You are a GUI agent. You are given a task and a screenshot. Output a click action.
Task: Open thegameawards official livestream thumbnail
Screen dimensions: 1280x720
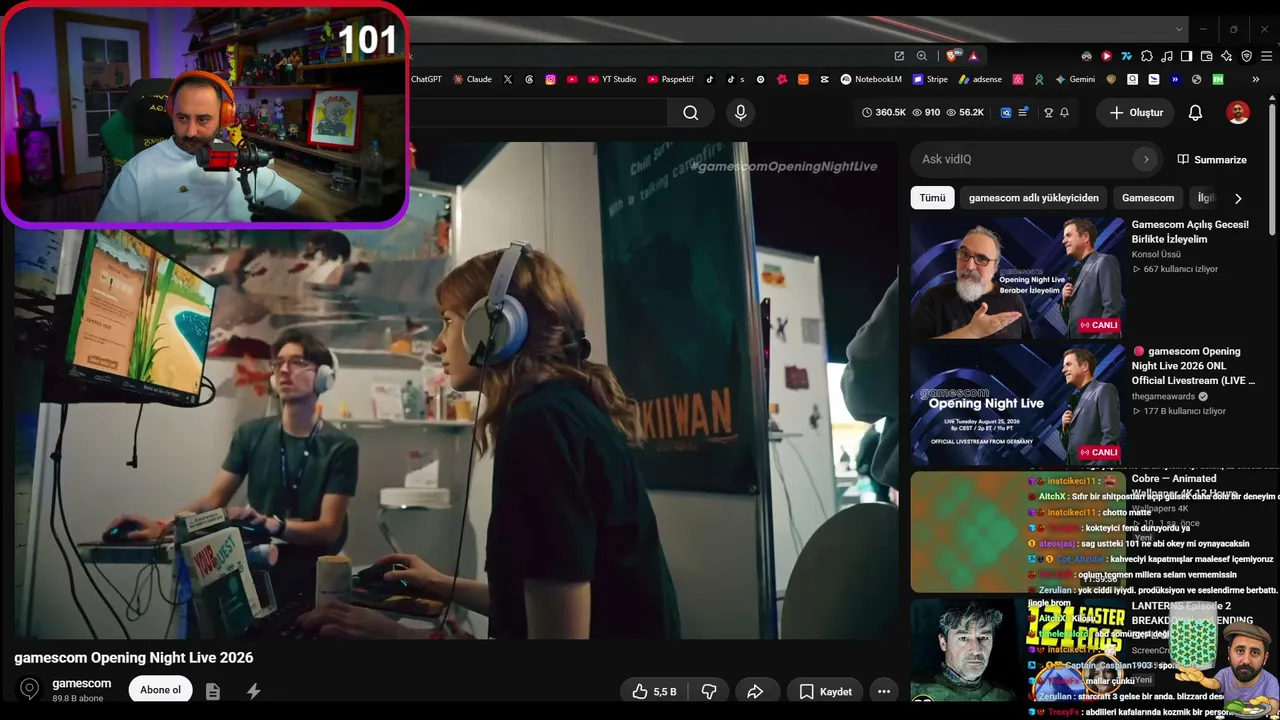pyautogui.click(x=1018, y=405)
